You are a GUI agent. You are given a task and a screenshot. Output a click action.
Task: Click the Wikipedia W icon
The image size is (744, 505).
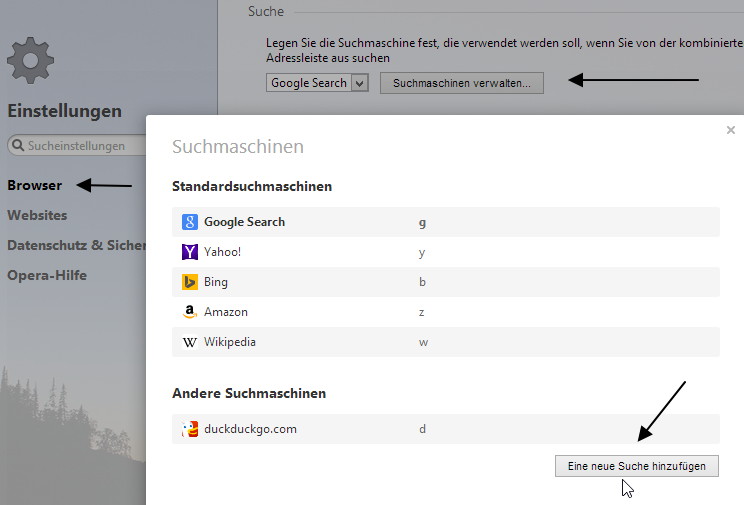[190, 342]
